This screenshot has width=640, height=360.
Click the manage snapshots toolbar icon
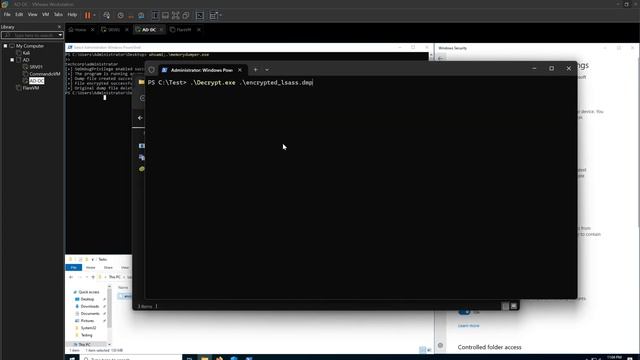(x=141, y=16)
